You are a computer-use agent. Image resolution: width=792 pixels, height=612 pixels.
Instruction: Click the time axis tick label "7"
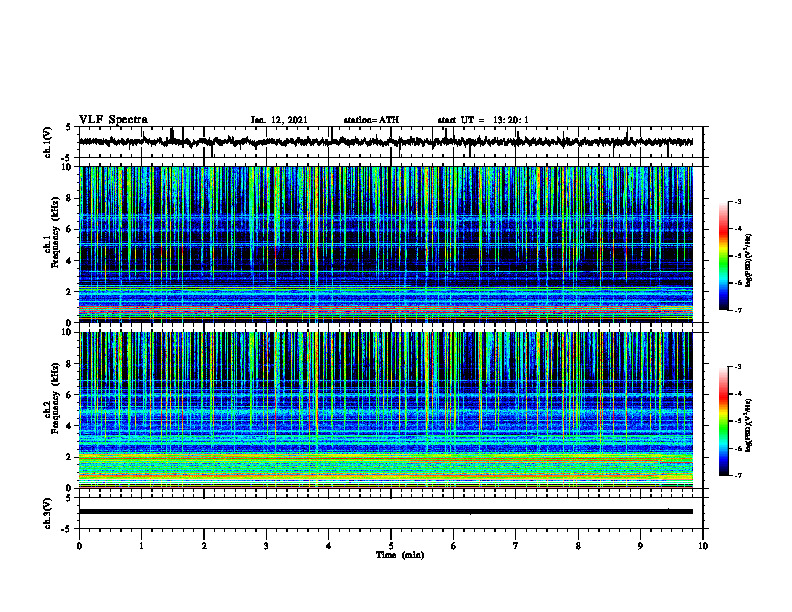[x=516, y=546]
